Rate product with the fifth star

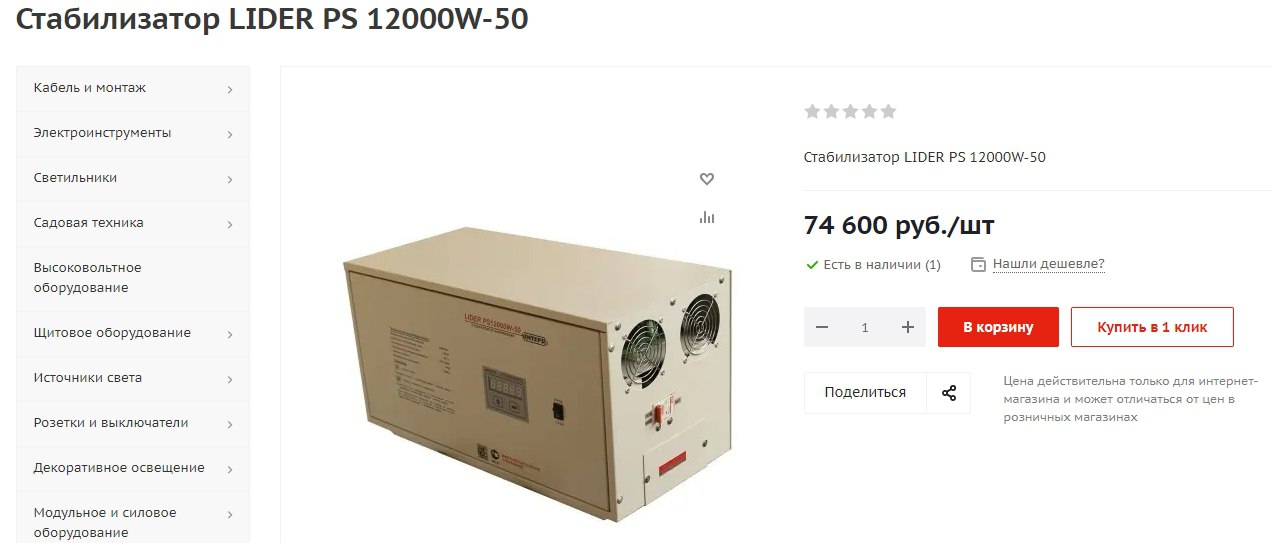pyautogui.click(x=888, y=111)
